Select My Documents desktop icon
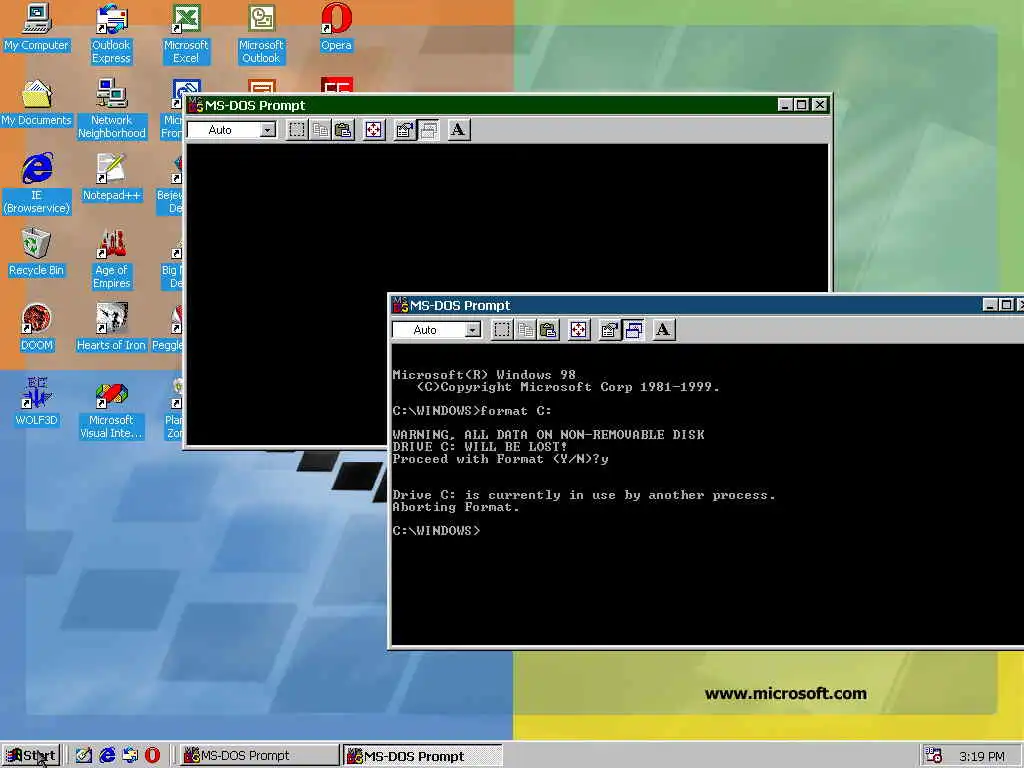Image resolution: width=1024 pixels, height=768 pixels. click(36, 103)
